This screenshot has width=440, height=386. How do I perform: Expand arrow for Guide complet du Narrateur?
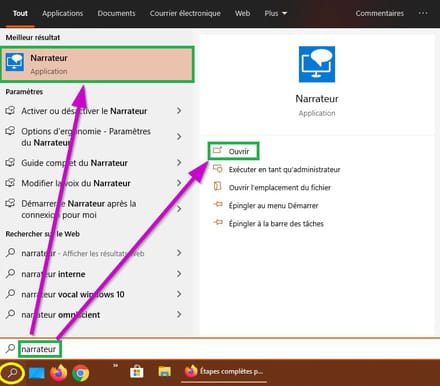[179, 163]
